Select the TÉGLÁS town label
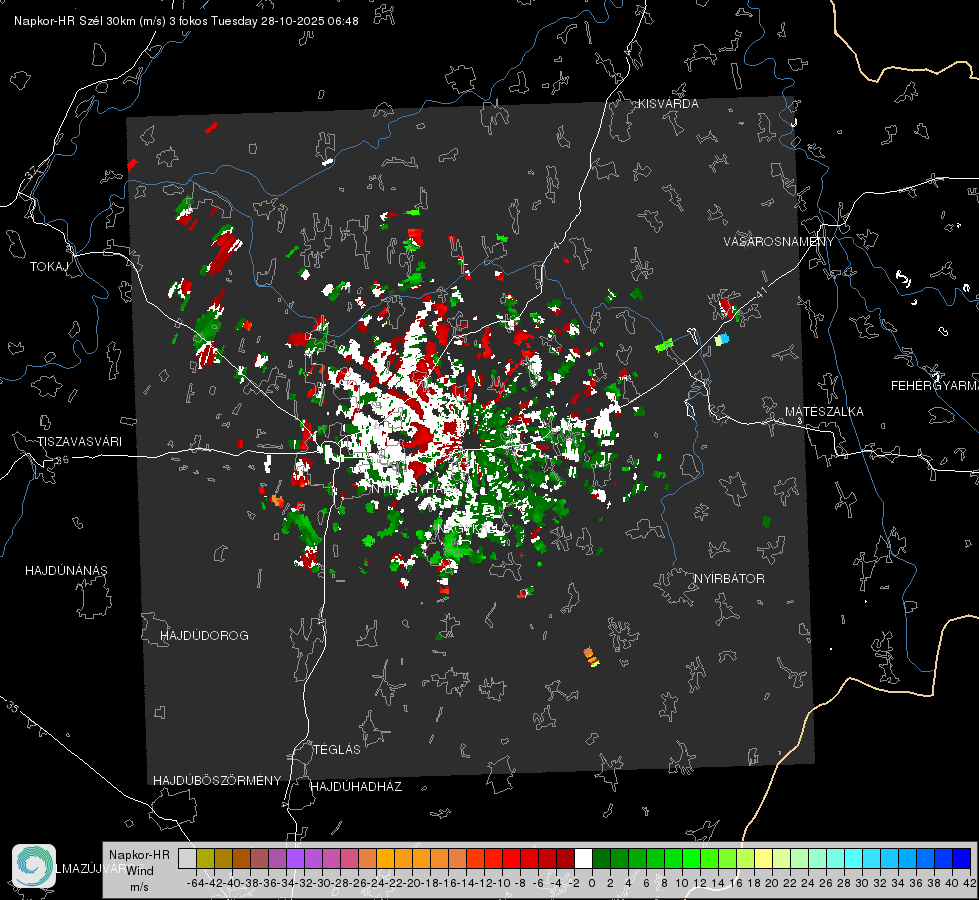979x900 pixels. 337,749
